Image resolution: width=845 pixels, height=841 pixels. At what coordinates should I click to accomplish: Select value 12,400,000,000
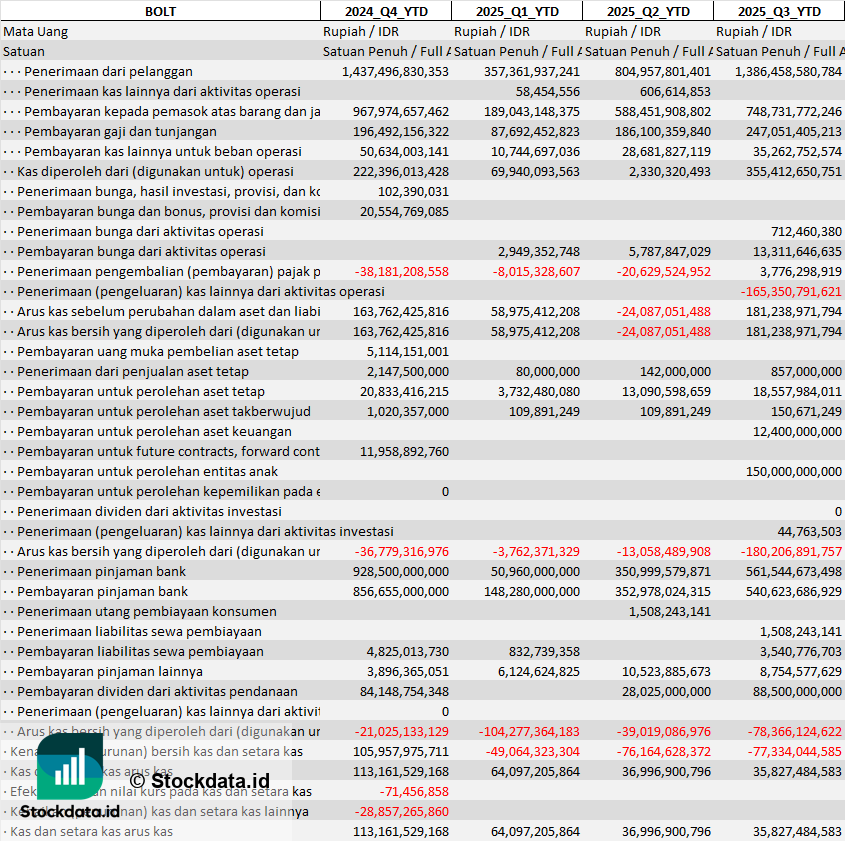(798, 432)
